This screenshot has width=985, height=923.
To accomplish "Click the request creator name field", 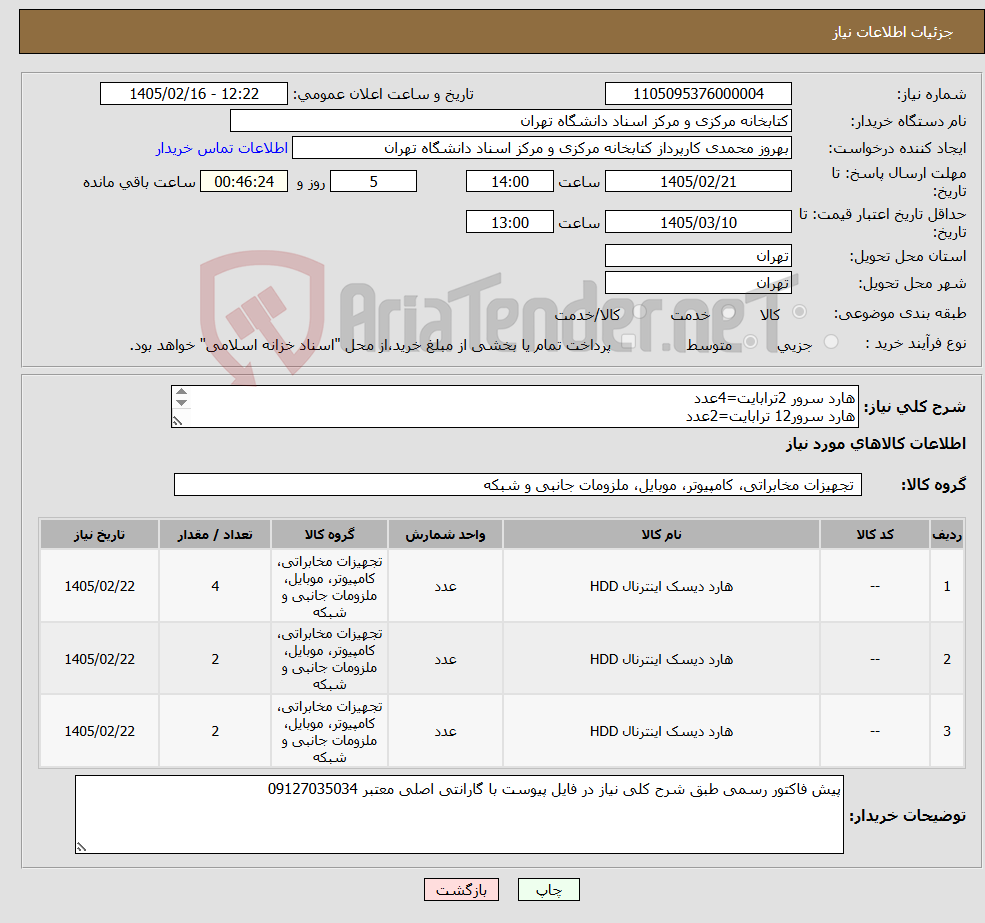I will pos(541,148).
